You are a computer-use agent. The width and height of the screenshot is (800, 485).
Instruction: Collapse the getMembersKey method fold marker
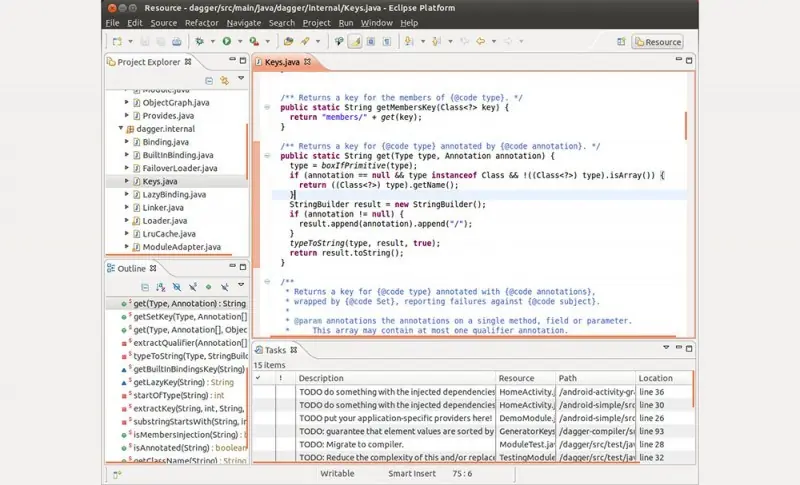[x=267, y=107]
